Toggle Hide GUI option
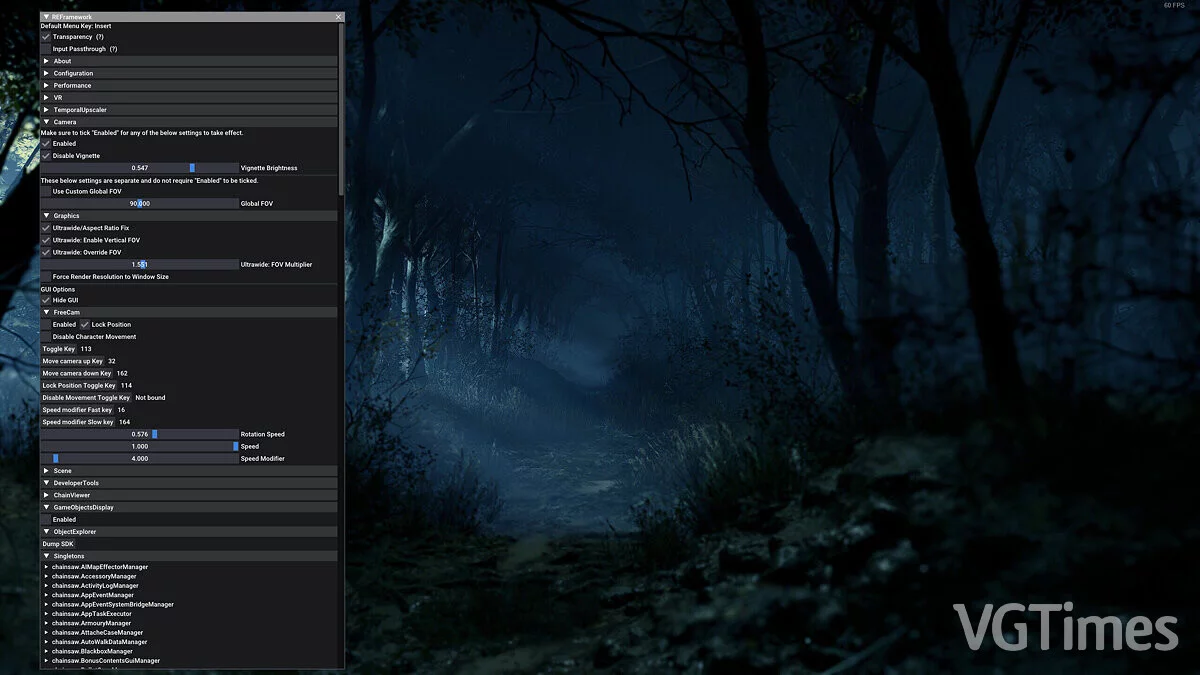This screenshot has height=675, width=1200. (45, 299)
